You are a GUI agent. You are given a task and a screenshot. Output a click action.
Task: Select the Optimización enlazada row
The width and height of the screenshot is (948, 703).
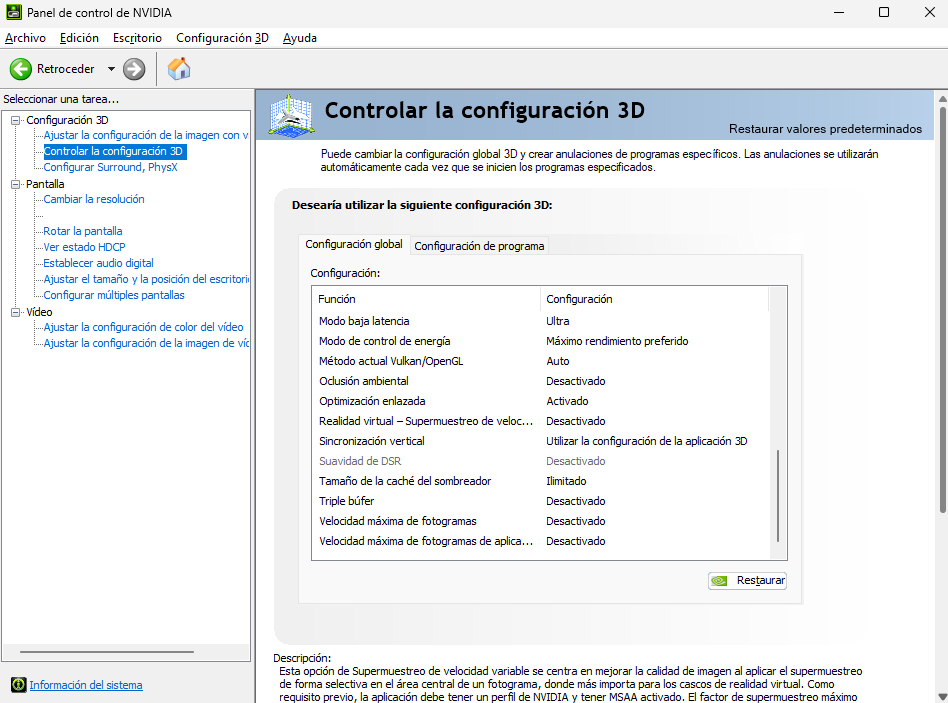pos(541,401)
